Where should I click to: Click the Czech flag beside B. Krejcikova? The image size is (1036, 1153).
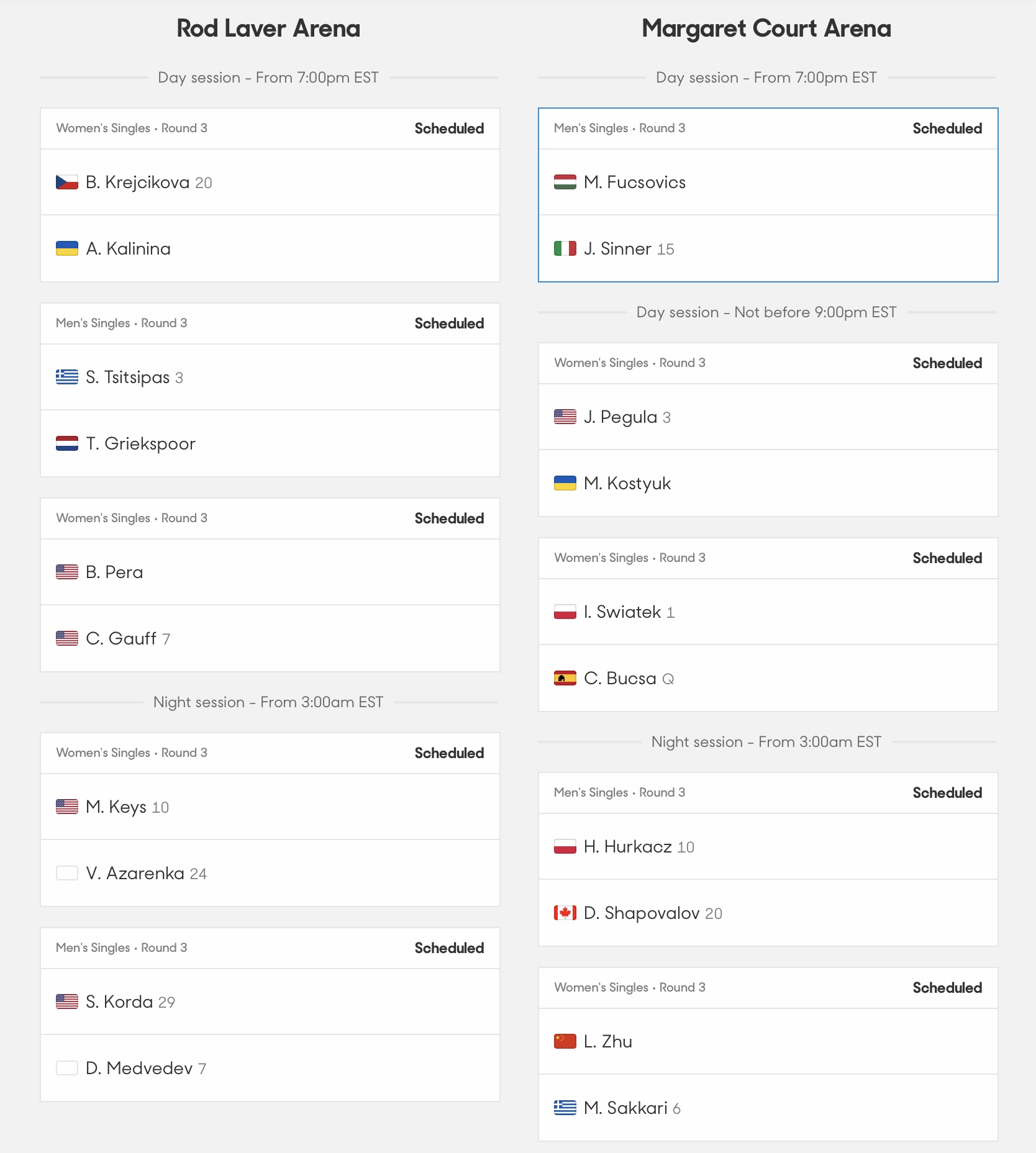coord(67,182)
